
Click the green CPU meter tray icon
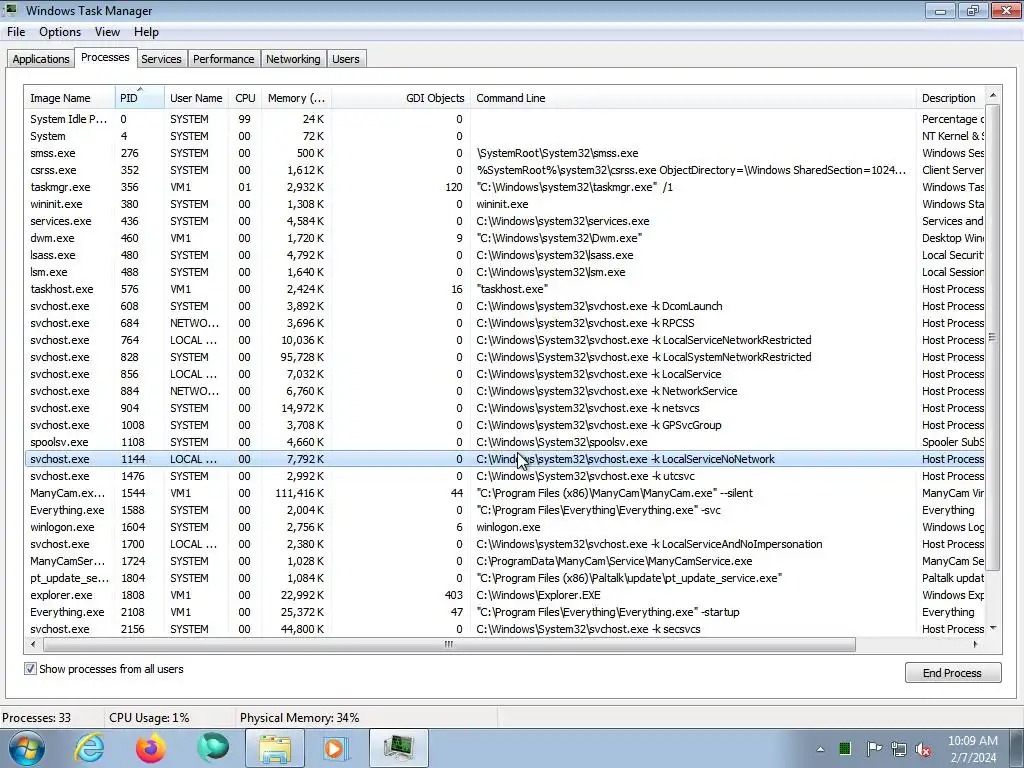coord(845,748)
